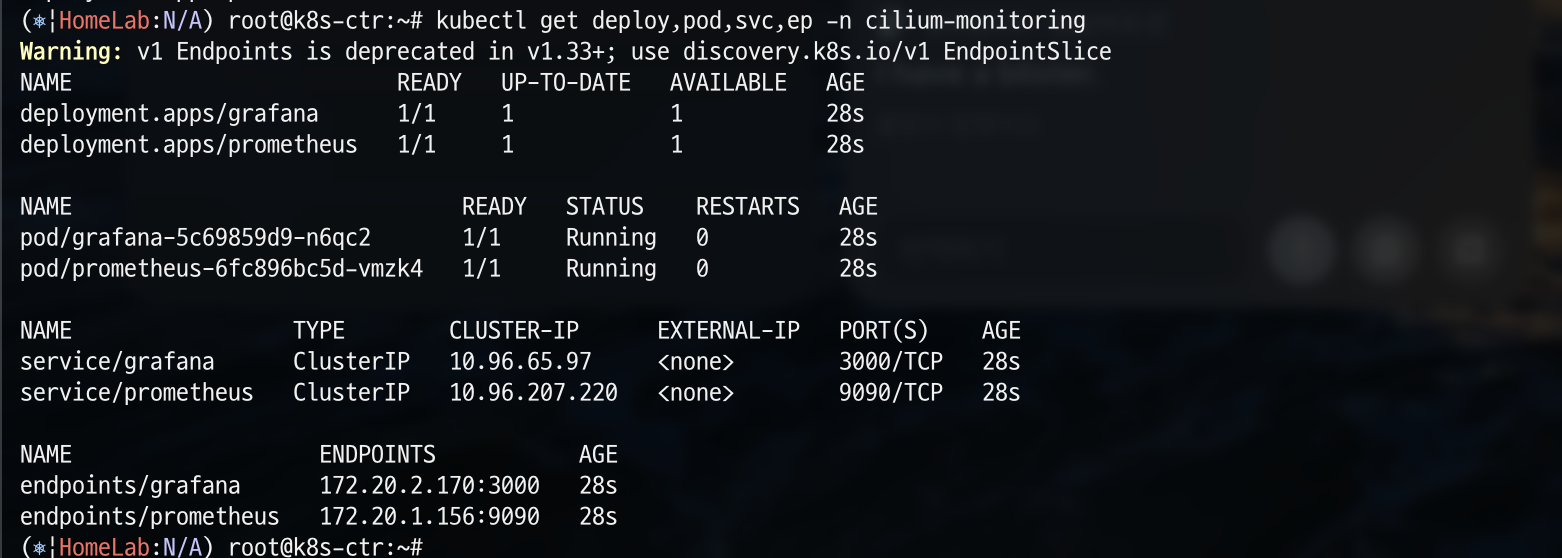This screenshot has width=1562, height=558.
Task: Select endpoint address '172.20.1.156:9090'
Action: 430,516
